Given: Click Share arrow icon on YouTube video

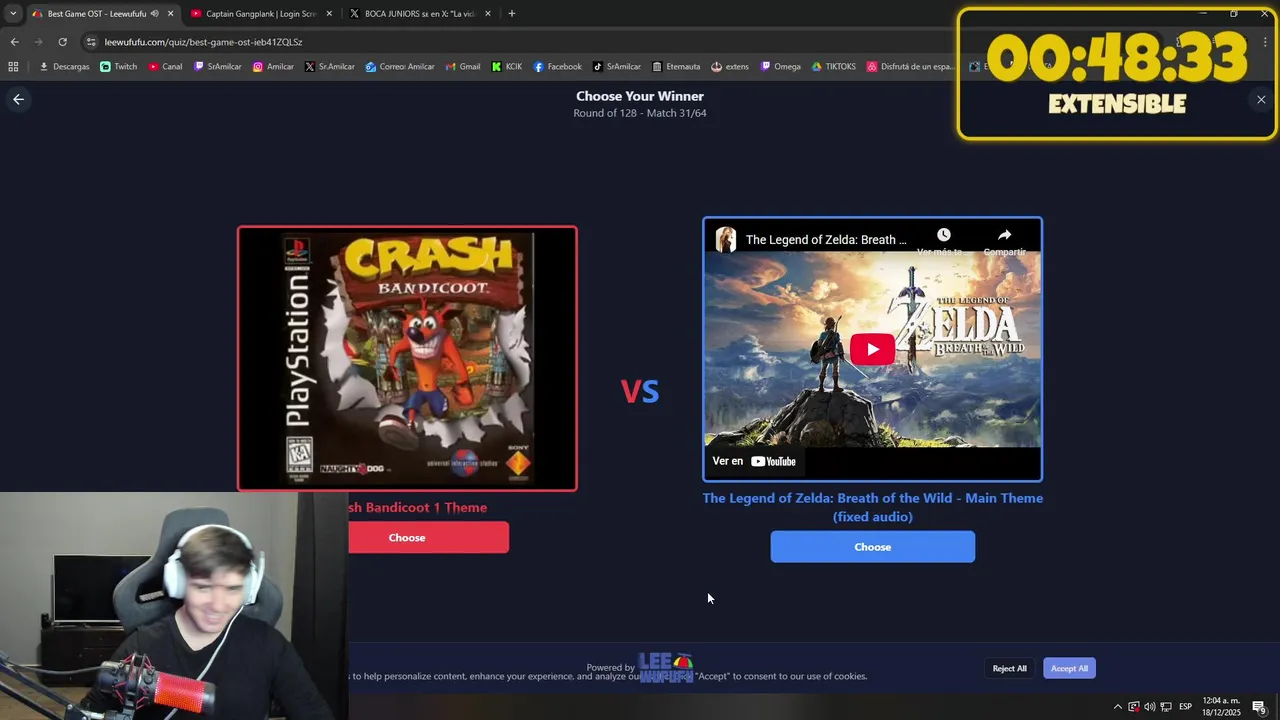Looking at the screenshot, I should [1004, 235].
